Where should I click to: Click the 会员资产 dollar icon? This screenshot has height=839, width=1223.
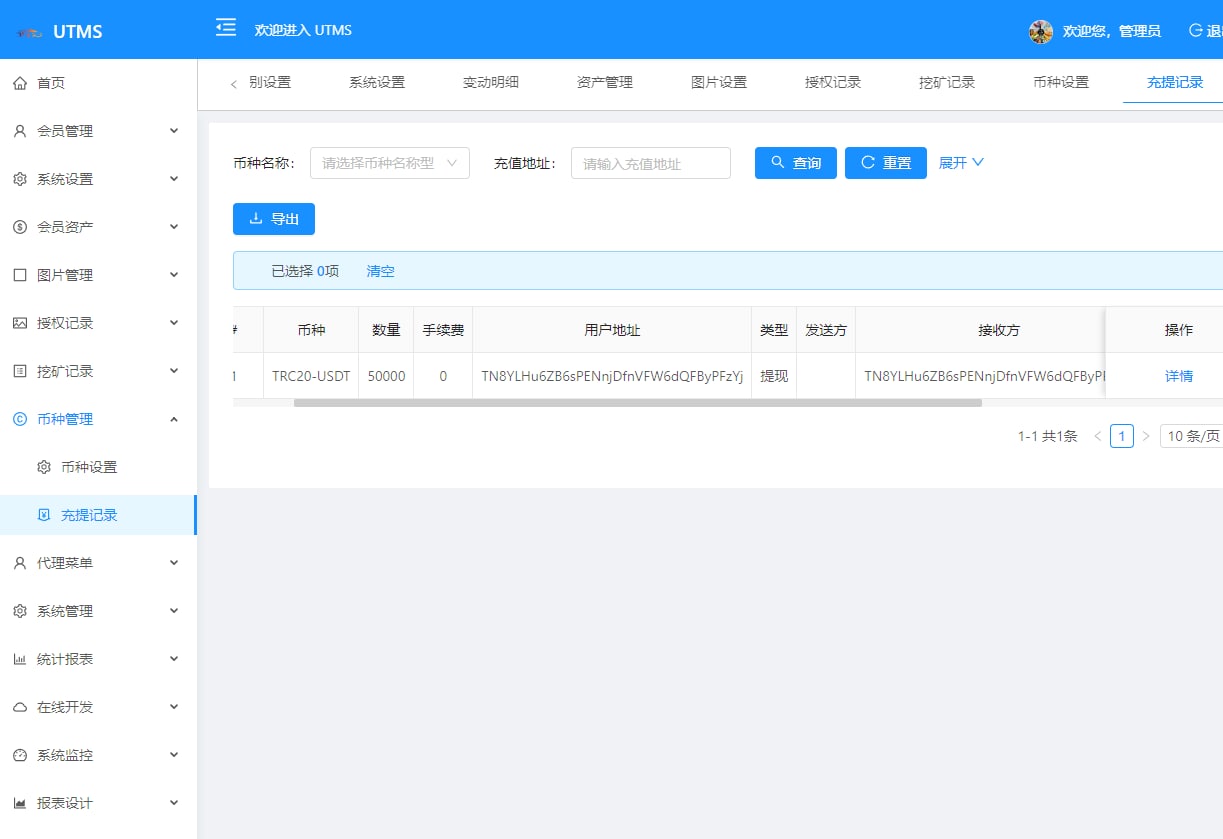20,227
